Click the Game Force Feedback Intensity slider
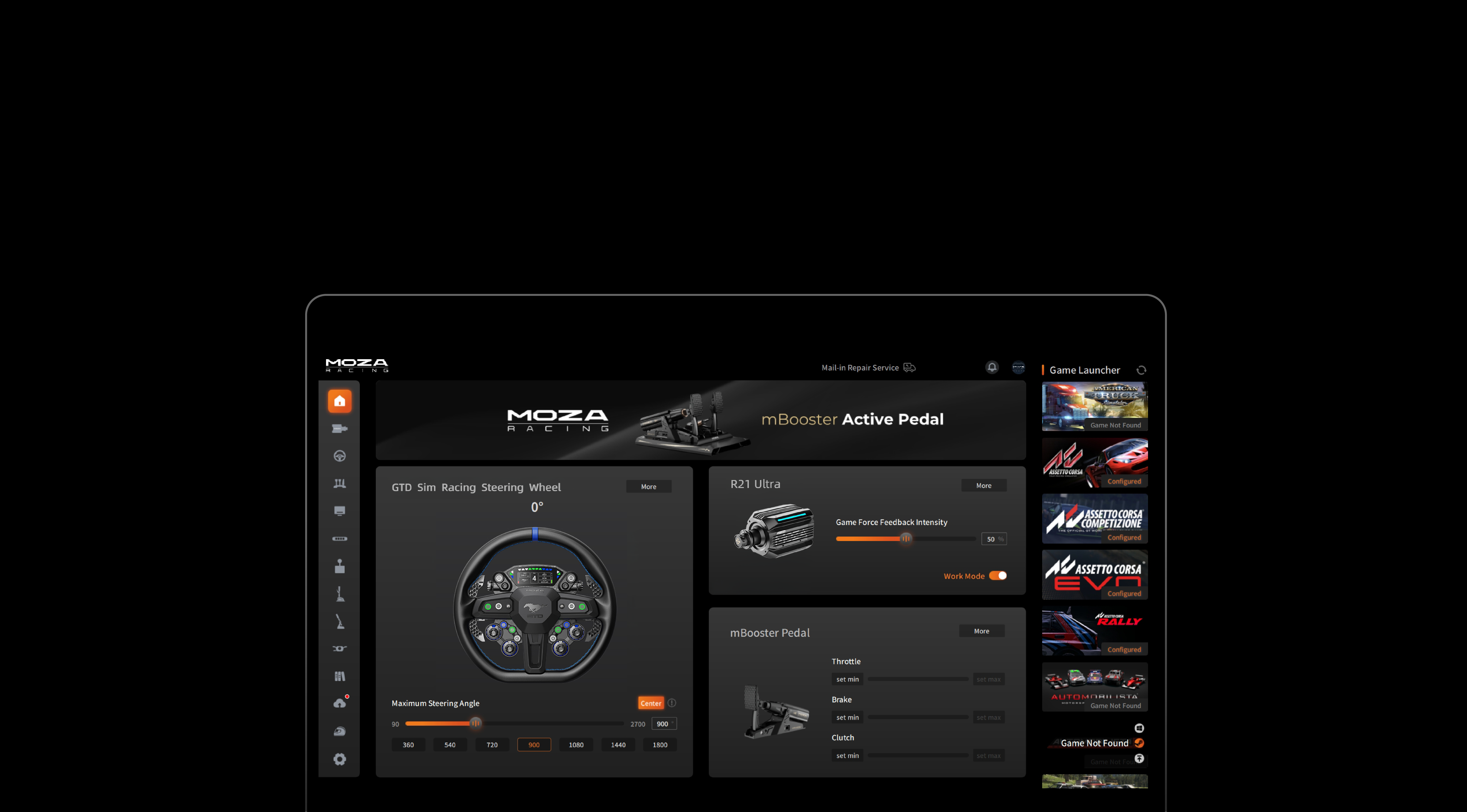1467x812 pixels. pyautogui.click(x=906, y=539)
